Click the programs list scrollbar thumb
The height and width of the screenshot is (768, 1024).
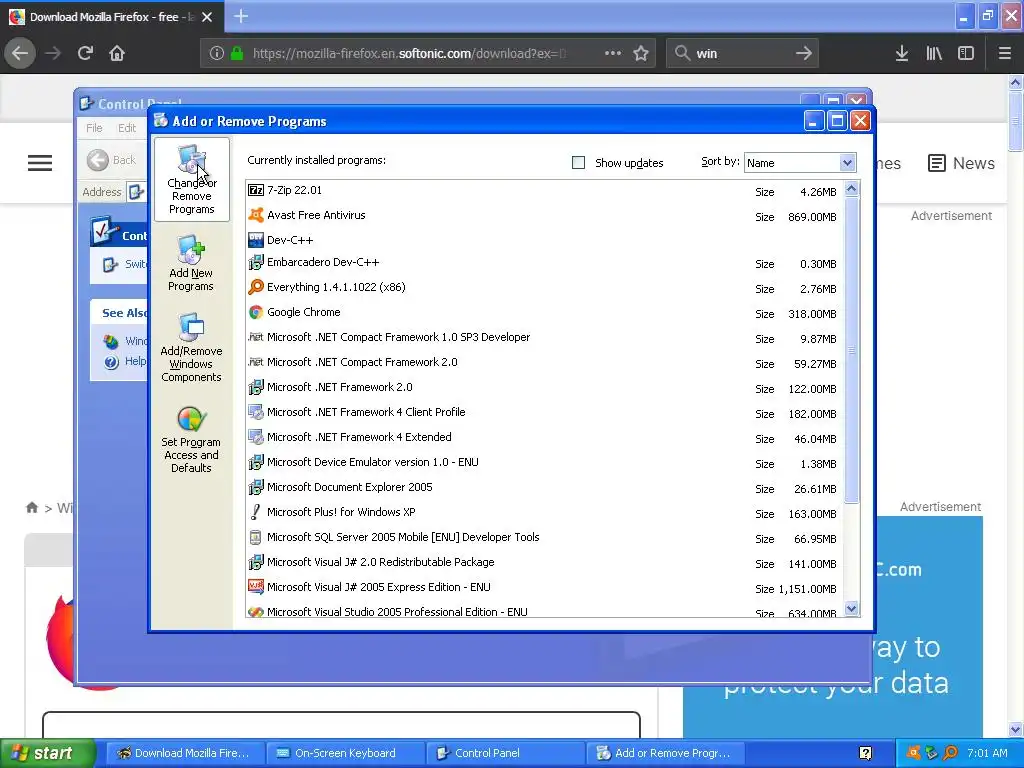tap(851, 350)
